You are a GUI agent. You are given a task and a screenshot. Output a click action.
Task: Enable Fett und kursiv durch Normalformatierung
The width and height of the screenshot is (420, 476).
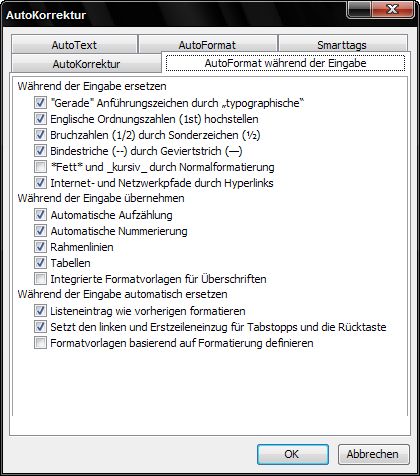coord(40,167)
